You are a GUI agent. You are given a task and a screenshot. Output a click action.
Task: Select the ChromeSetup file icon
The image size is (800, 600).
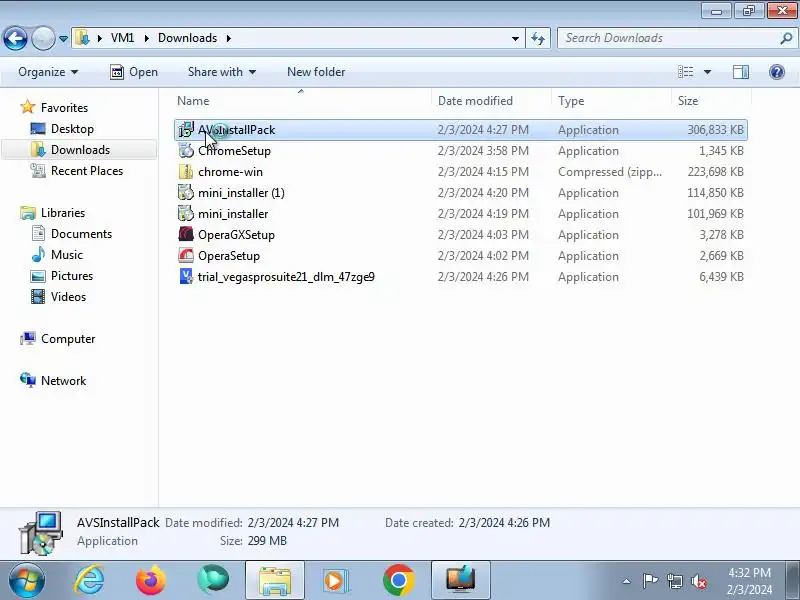pos(186,151)
